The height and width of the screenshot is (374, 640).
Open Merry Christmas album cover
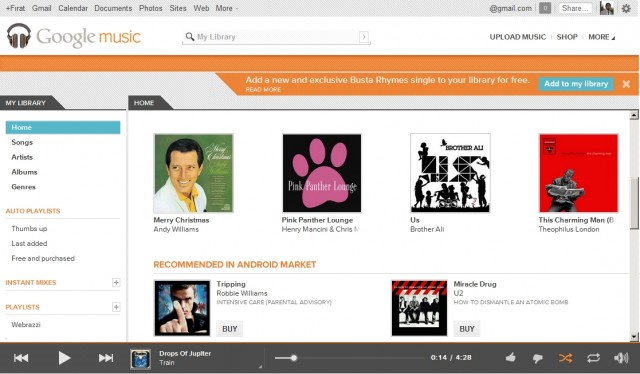pos(193,173)
